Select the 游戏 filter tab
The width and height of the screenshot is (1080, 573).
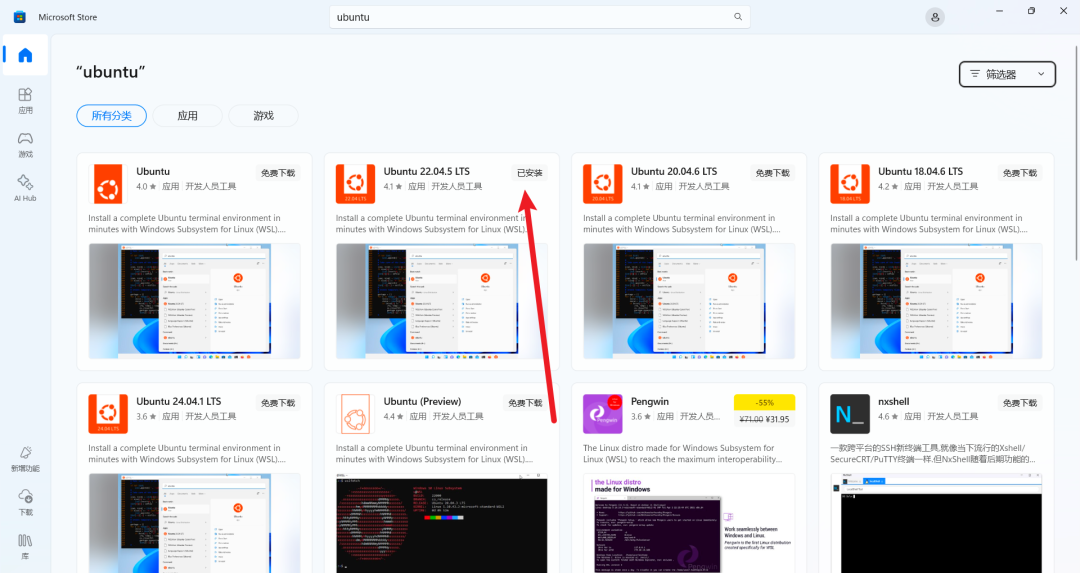click(263, 116)
